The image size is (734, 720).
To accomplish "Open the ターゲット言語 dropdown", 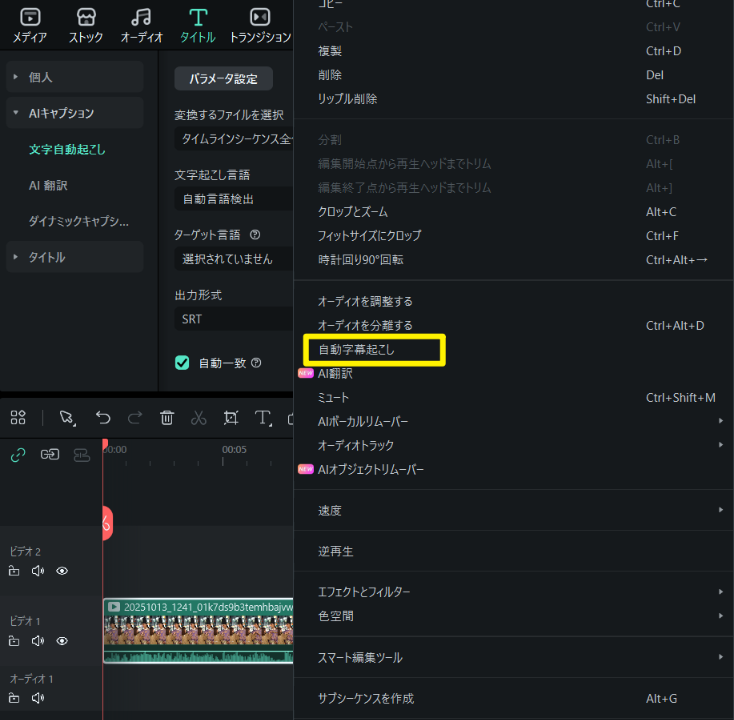I will click(x=234, y=259).
